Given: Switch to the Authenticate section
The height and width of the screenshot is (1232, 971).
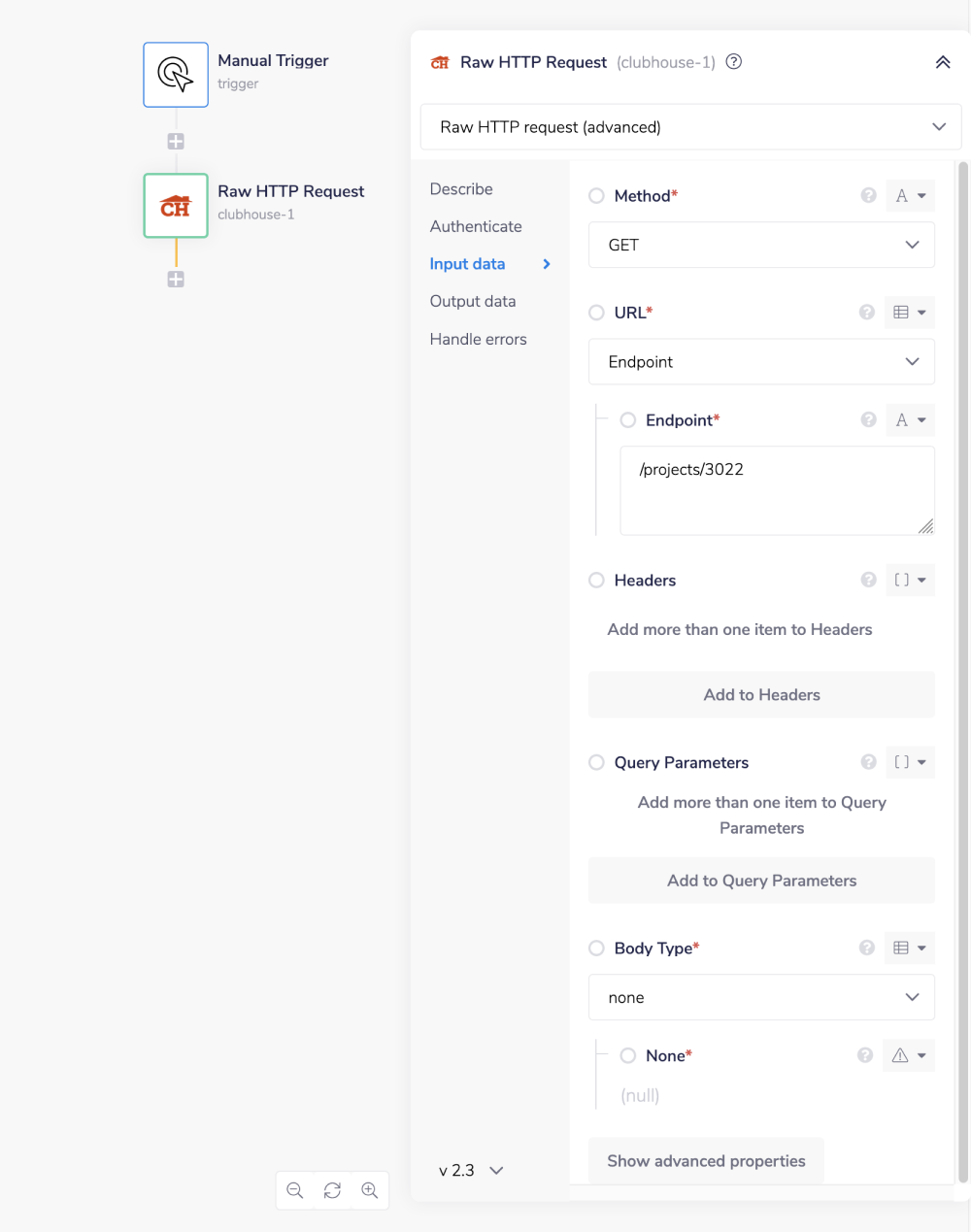Looking at the screenshot, I should pos(476,226).
